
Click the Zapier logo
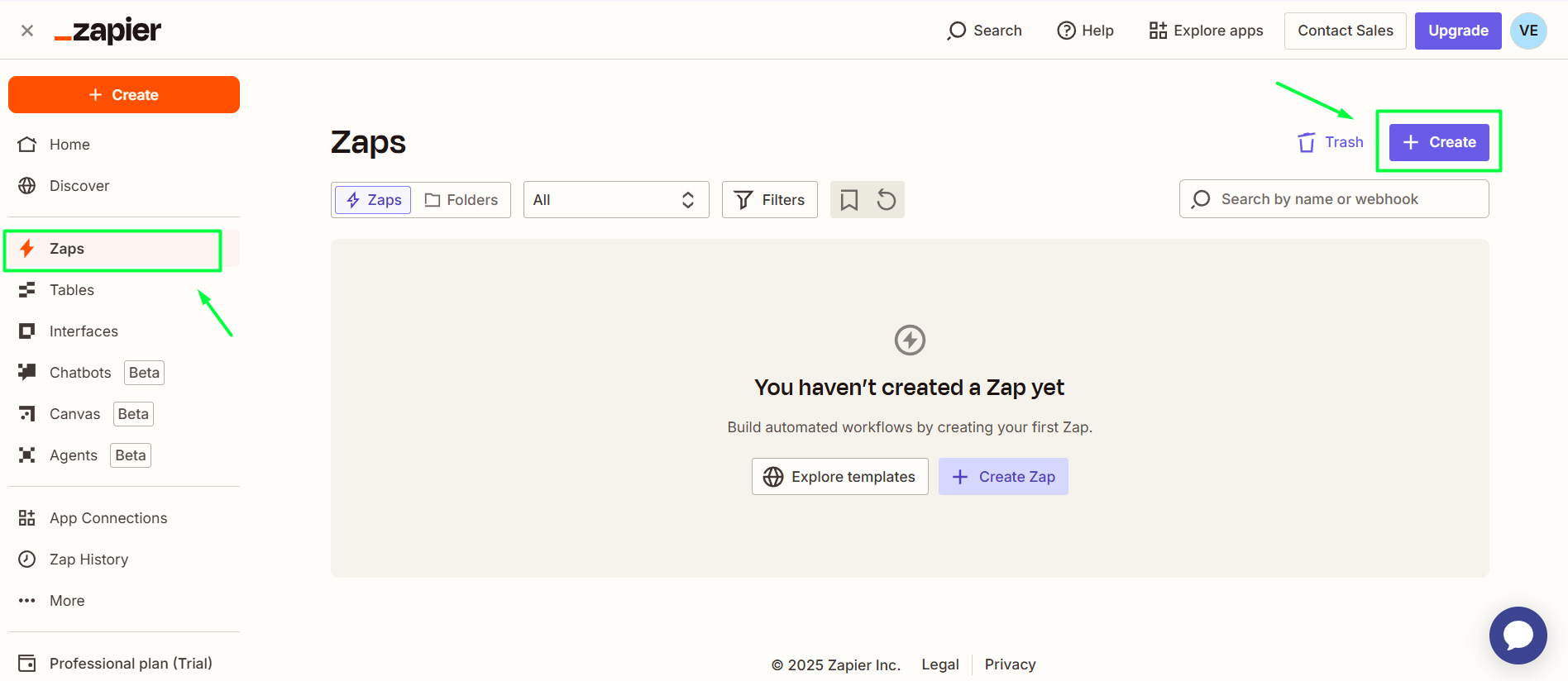(108, 31)
